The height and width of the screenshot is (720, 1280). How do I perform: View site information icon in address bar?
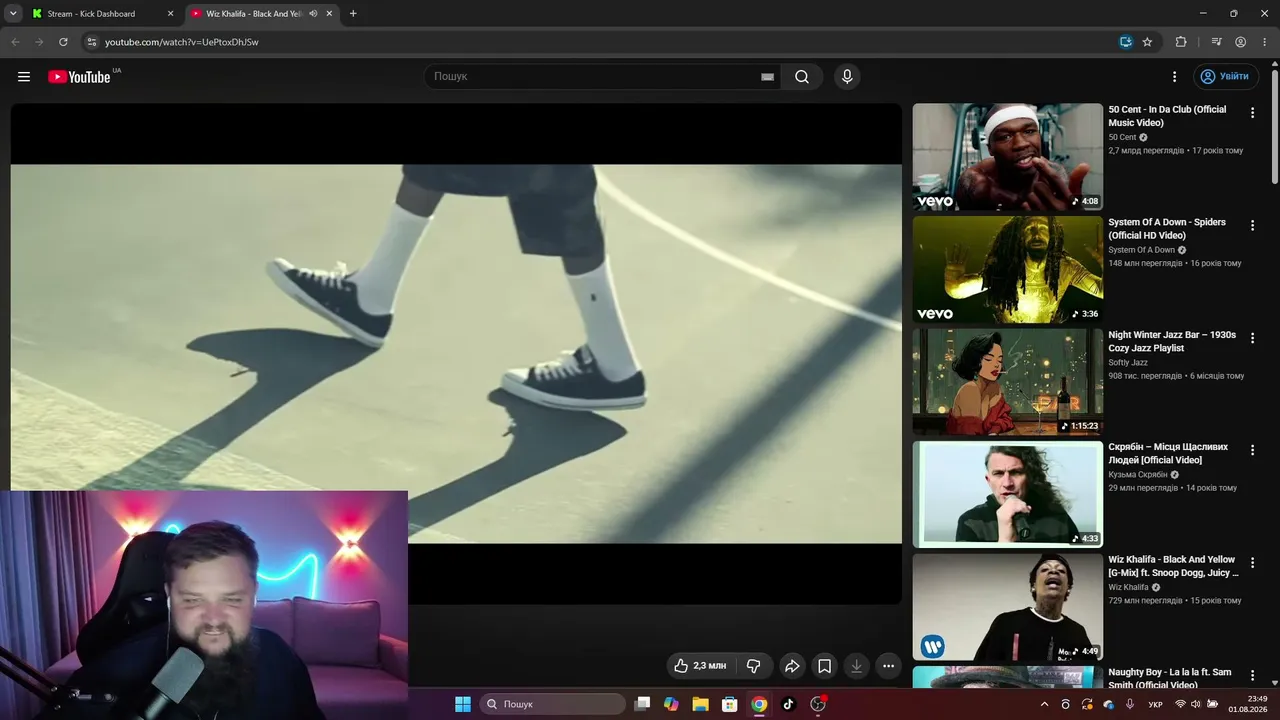[91, 42]
